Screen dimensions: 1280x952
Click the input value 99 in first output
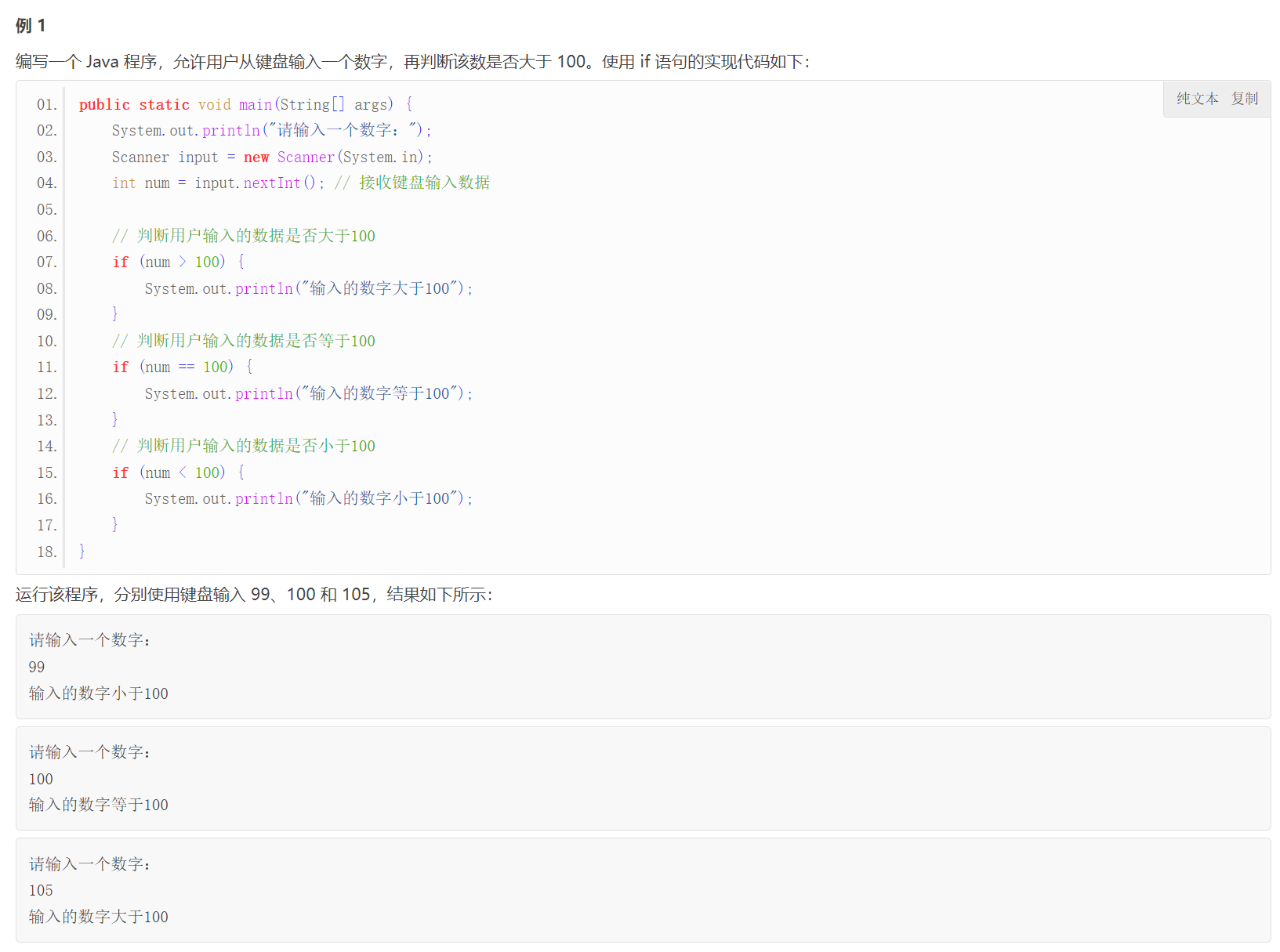[37, 668]
